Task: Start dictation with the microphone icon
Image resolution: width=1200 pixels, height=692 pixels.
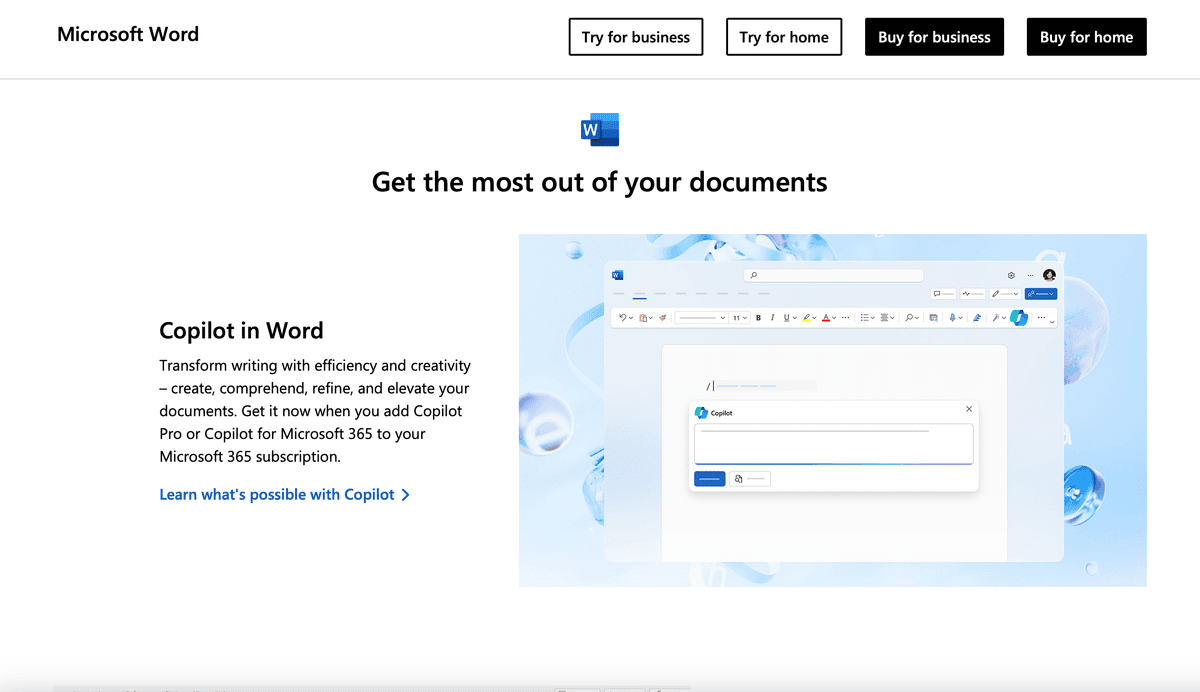Action: point(954,317)
